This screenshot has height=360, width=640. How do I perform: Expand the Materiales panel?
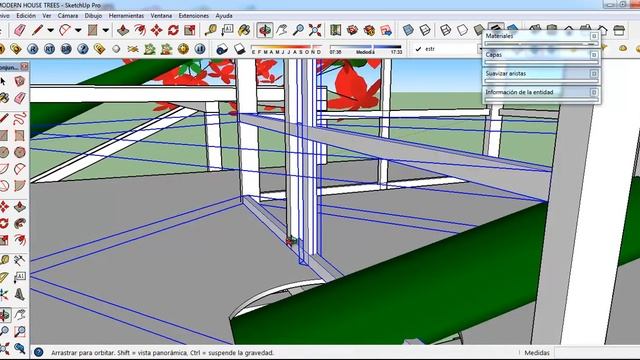tap(594, 36)
